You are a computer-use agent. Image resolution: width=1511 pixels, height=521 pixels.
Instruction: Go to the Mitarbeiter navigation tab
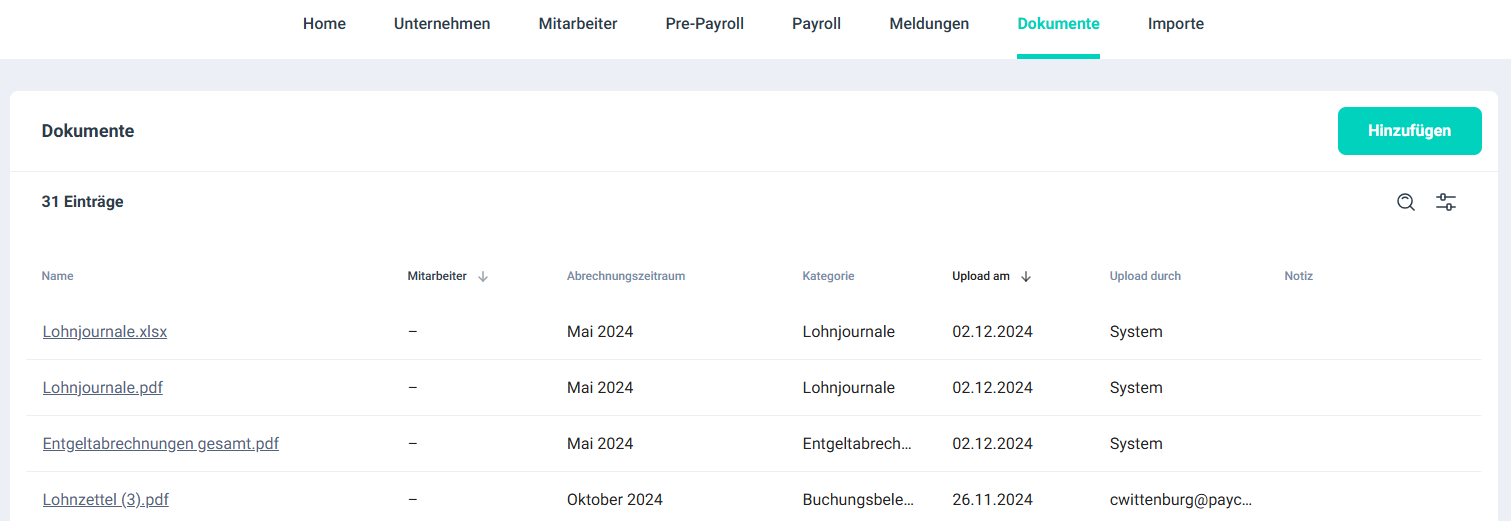(578, 24)
